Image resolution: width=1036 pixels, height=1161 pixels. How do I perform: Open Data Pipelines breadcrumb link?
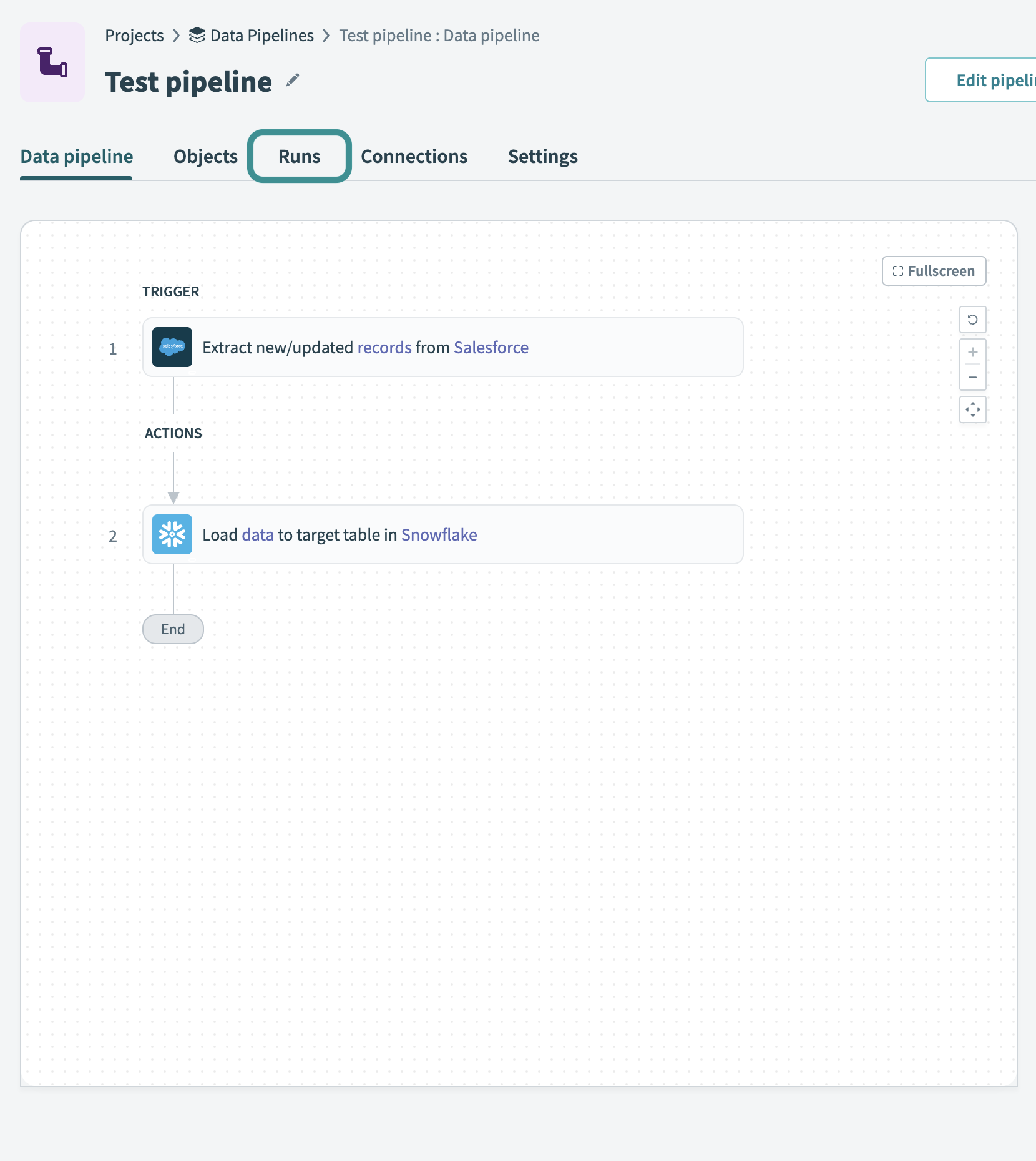point(261,36)
